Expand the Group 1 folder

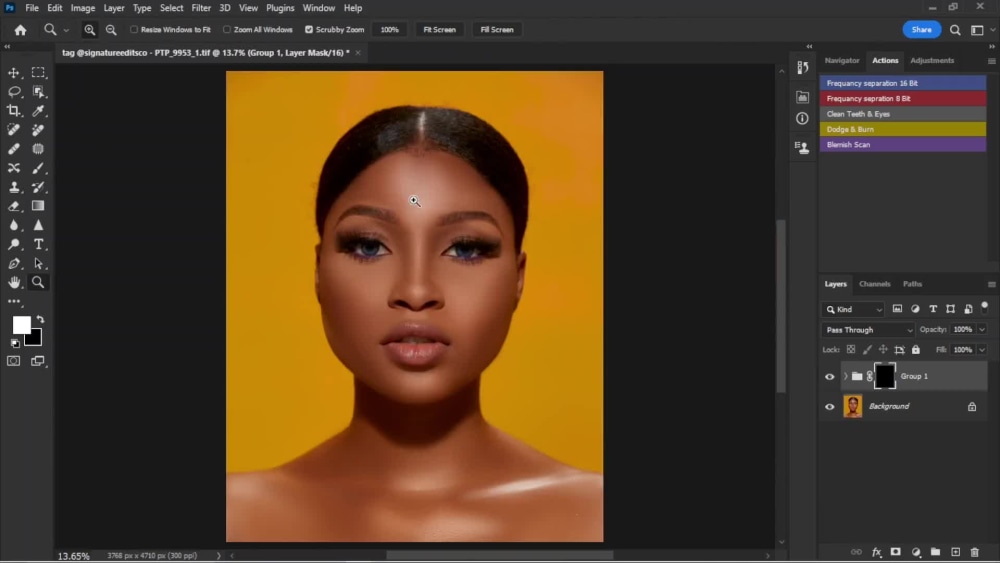coord(846,377)
